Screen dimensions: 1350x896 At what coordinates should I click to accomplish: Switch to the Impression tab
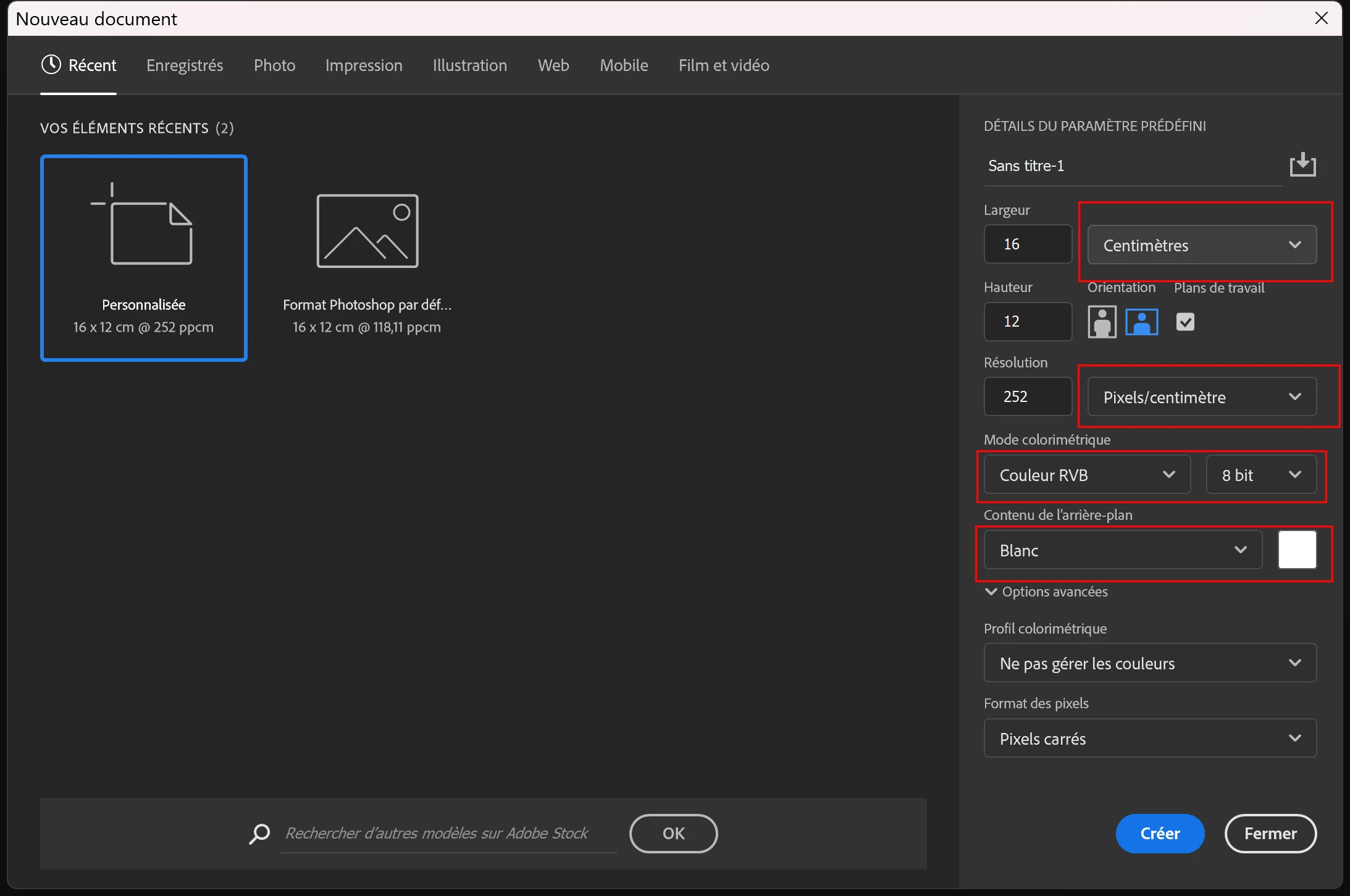click(364, 65)
